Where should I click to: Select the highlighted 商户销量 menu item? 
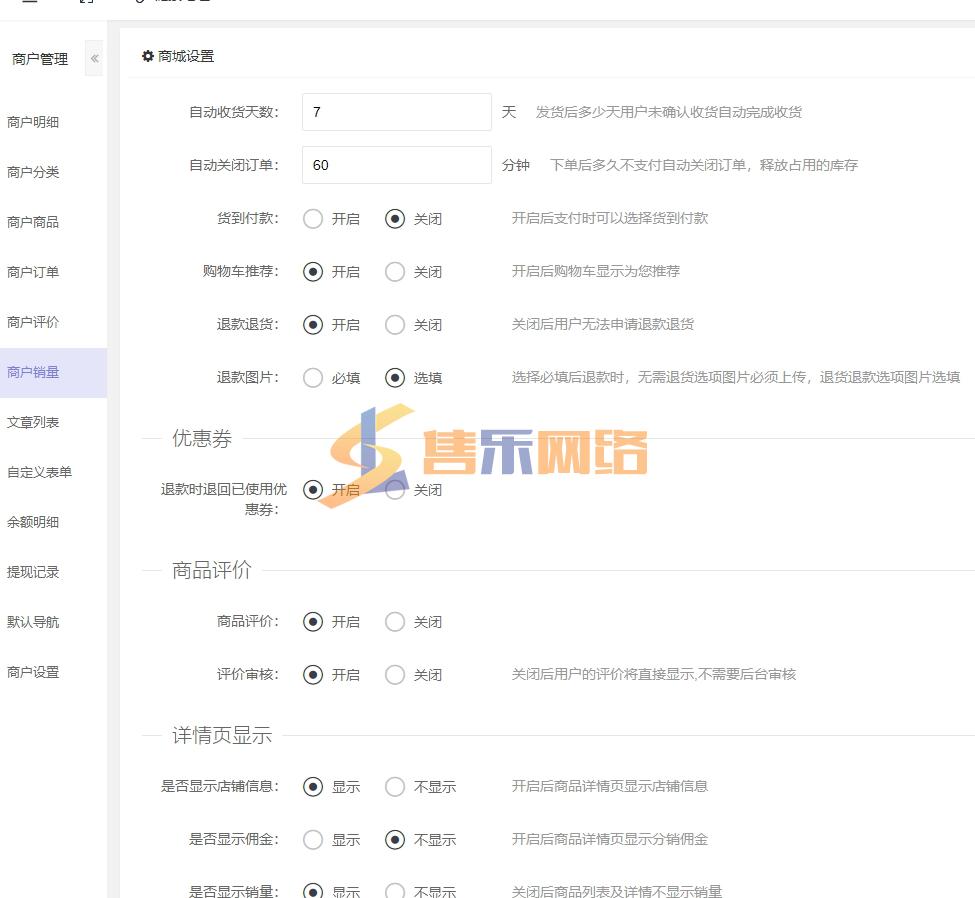(33, 372)
